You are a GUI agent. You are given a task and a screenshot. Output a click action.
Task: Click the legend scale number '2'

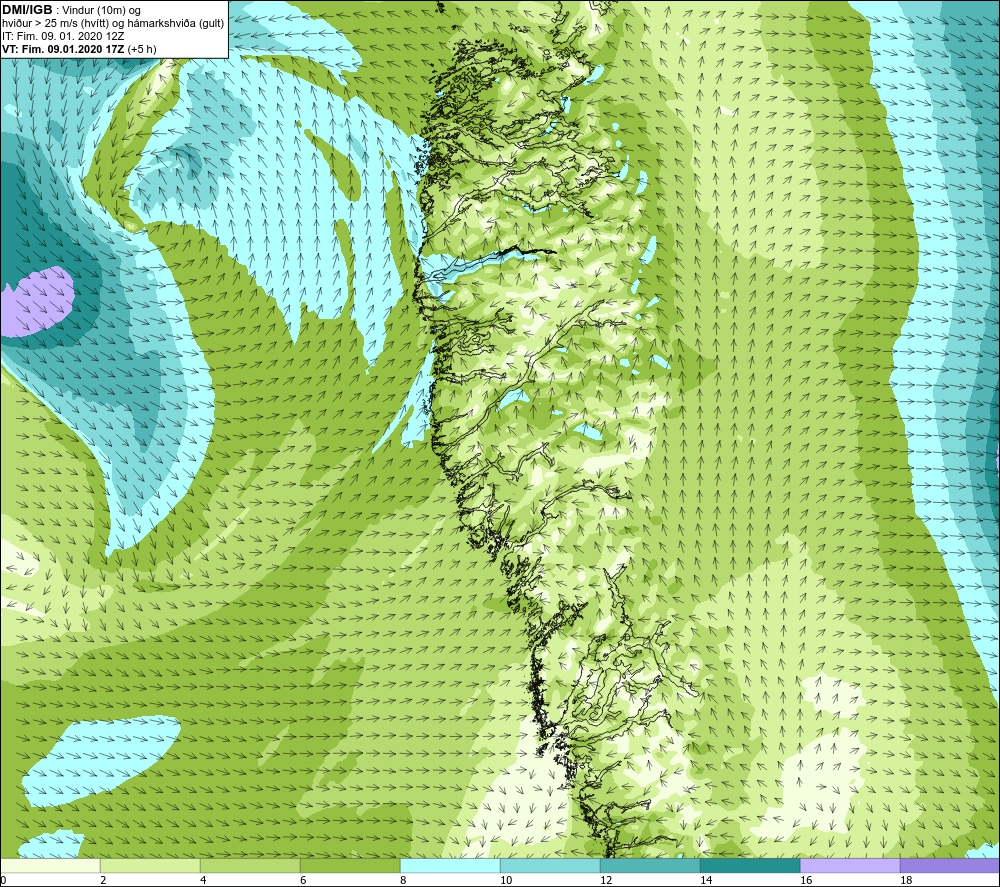click(103, 881)
